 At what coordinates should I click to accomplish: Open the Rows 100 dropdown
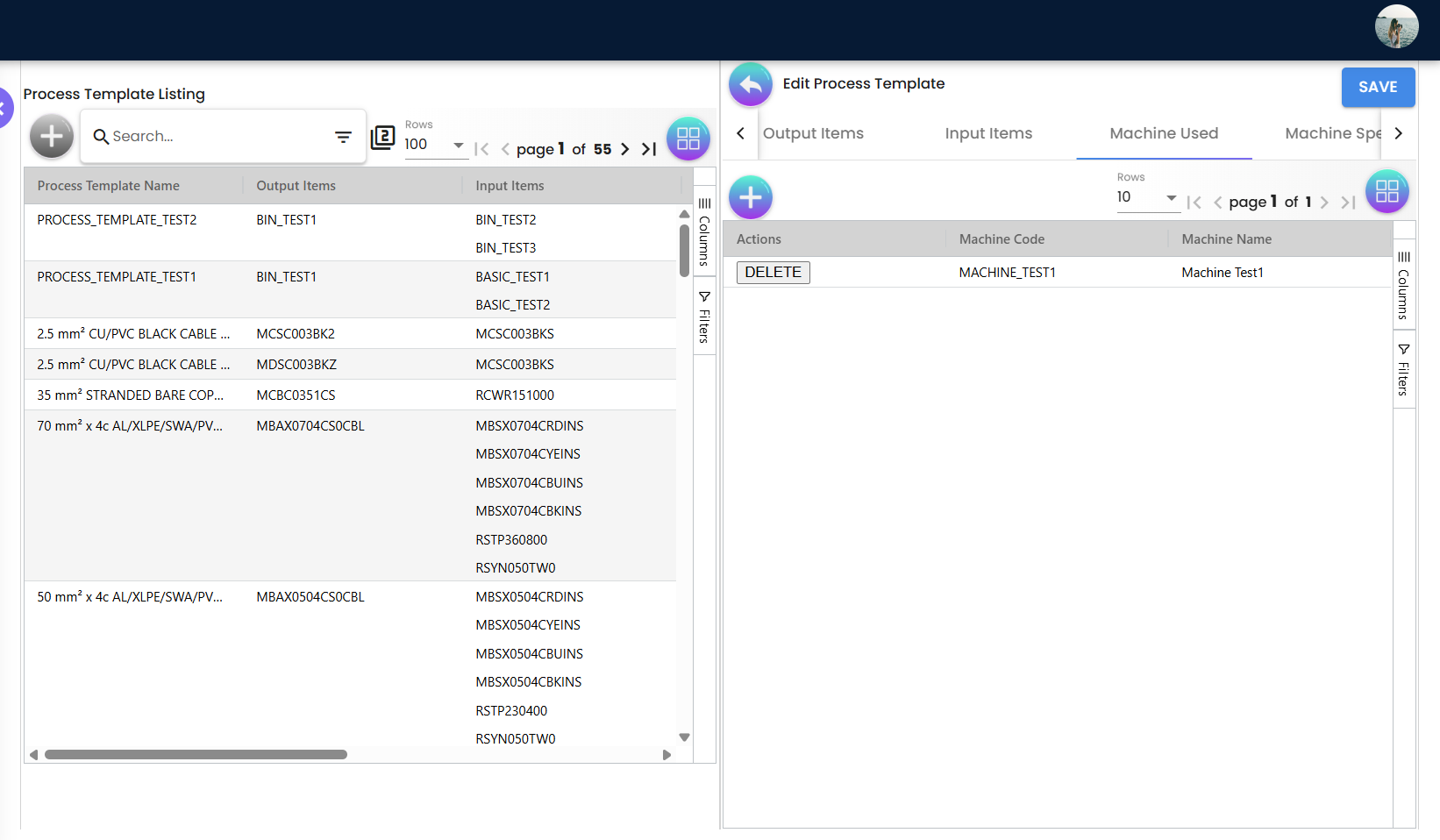(435, 145)
